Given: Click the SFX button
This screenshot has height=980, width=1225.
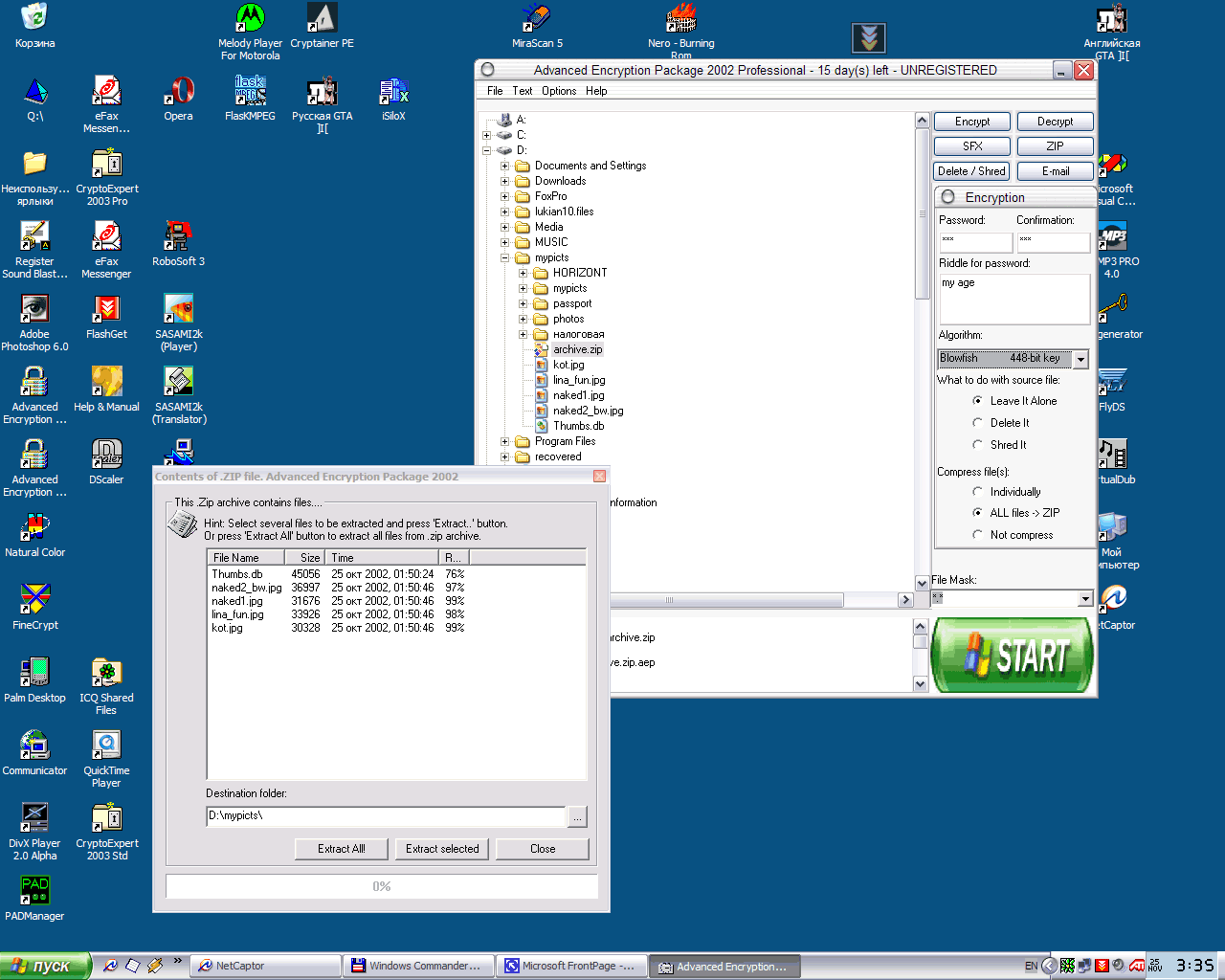Looking at the screenshot, I should [x=972, y=146].
